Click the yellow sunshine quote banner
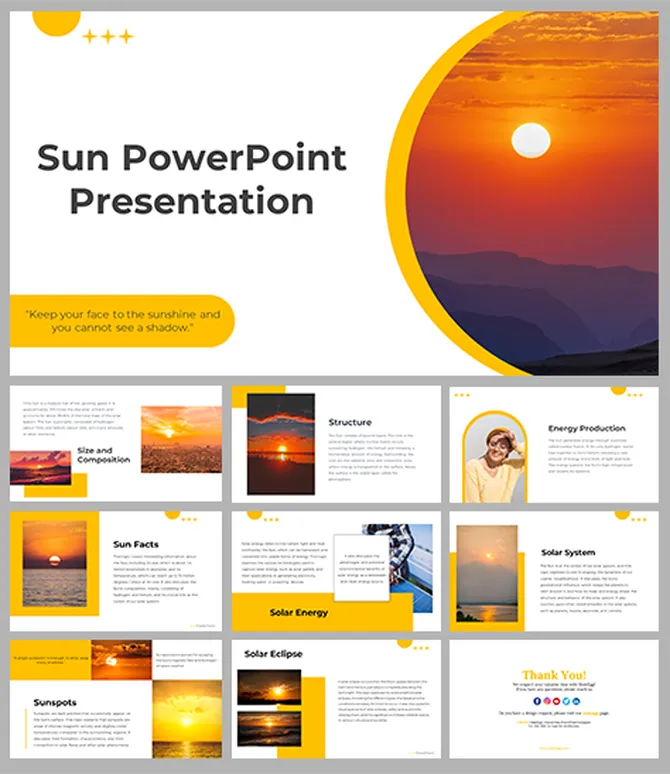Viewport: 670px width, 774px height. coord(122,321)
